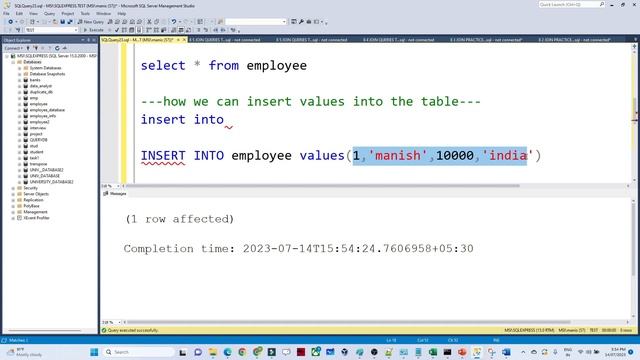Close the active SQLQuery23.sql tab

(x=184, y=40)
